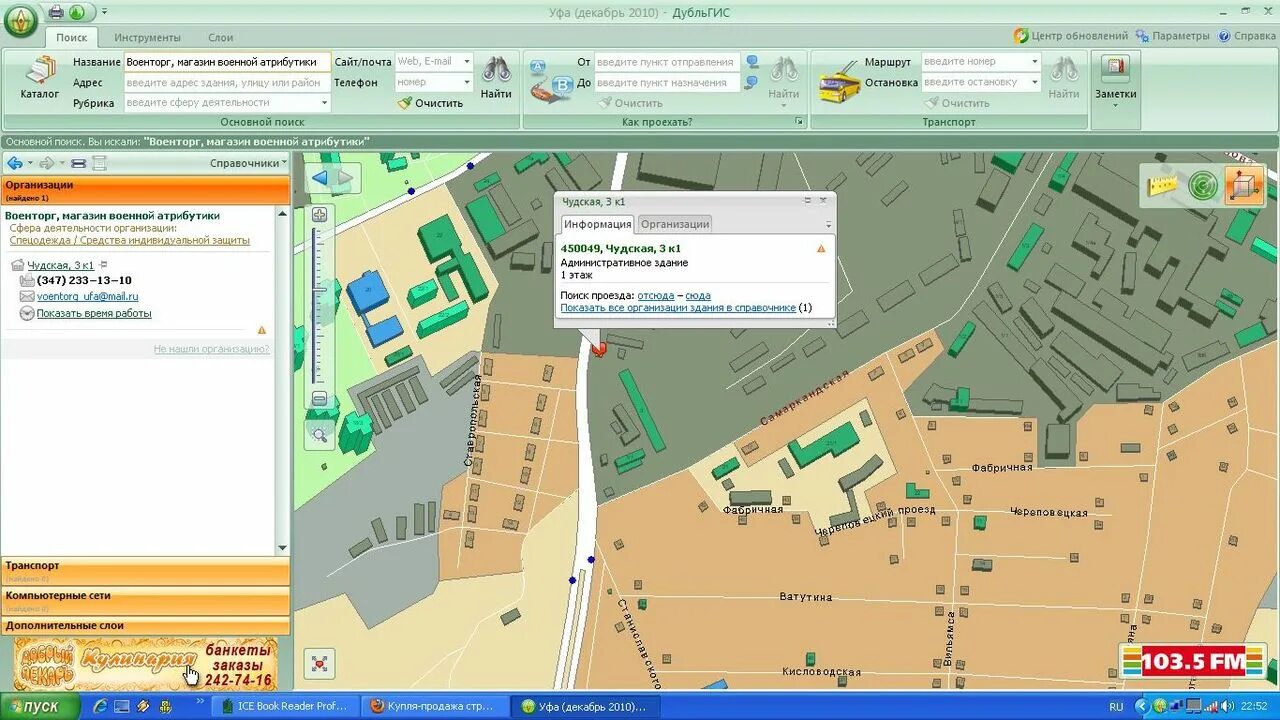Image resolution: width=1280 pixels, height=720 pixels.
Task: Go to previous map view arrow
Action: (x=321, y=179)
